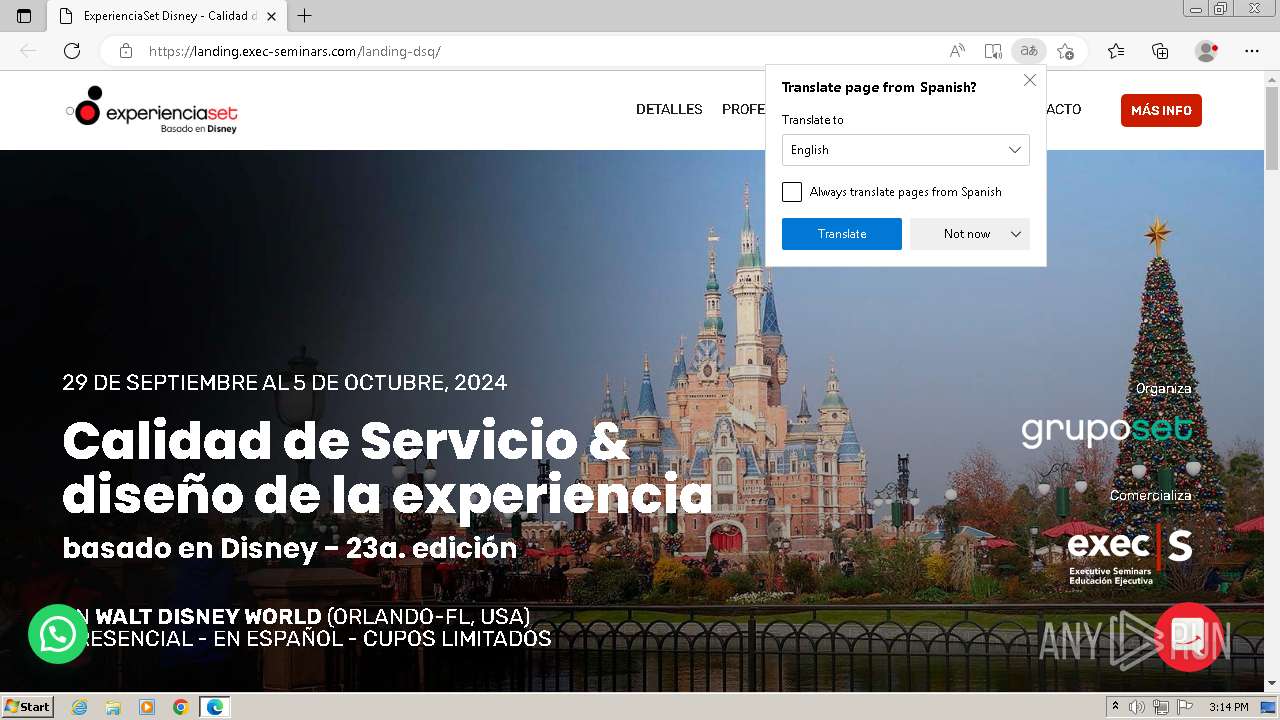Launch Chrome from the taskbar

(x=181, y=707)
